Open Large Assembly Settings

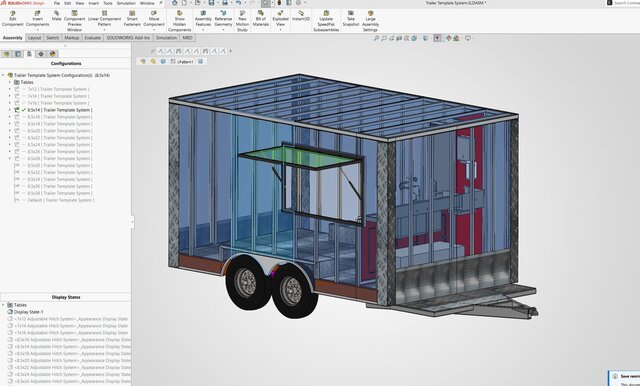[x=370, y=21]
